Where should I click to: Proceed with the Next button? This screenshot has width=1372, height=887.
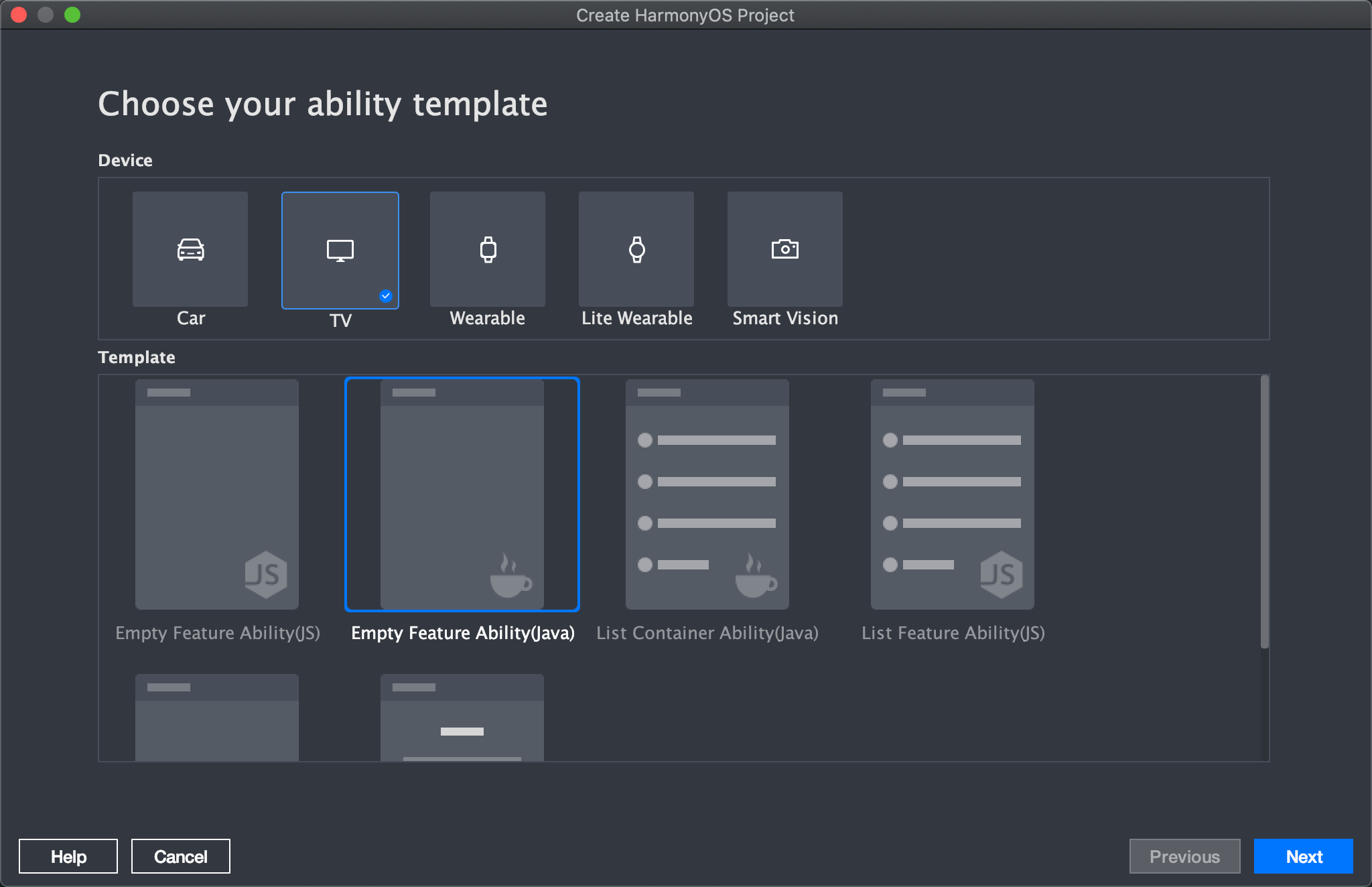(1304, 856)
